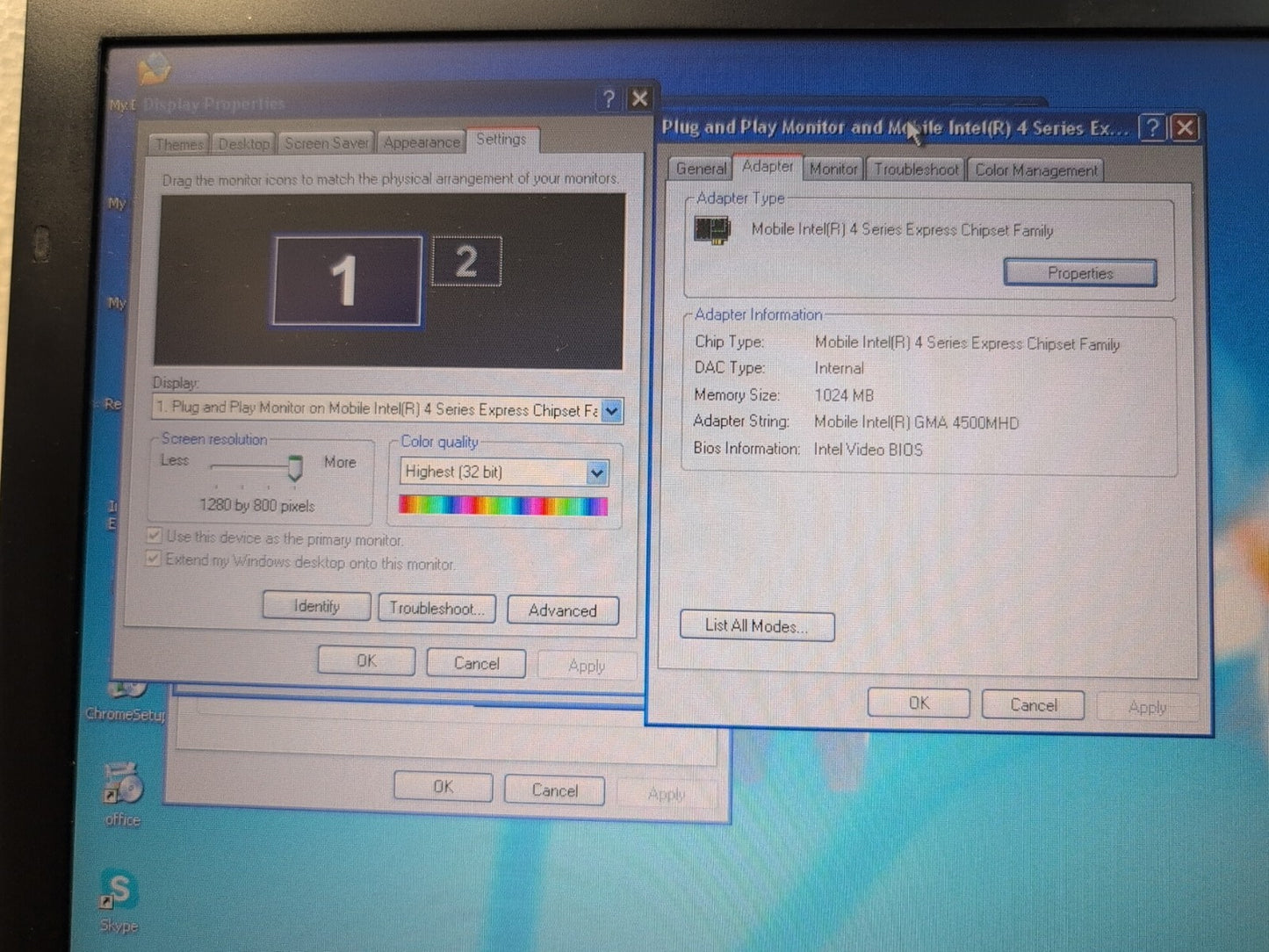Open Advanced display settings
The image size is (1269, 952).
(x=563, y=610)
